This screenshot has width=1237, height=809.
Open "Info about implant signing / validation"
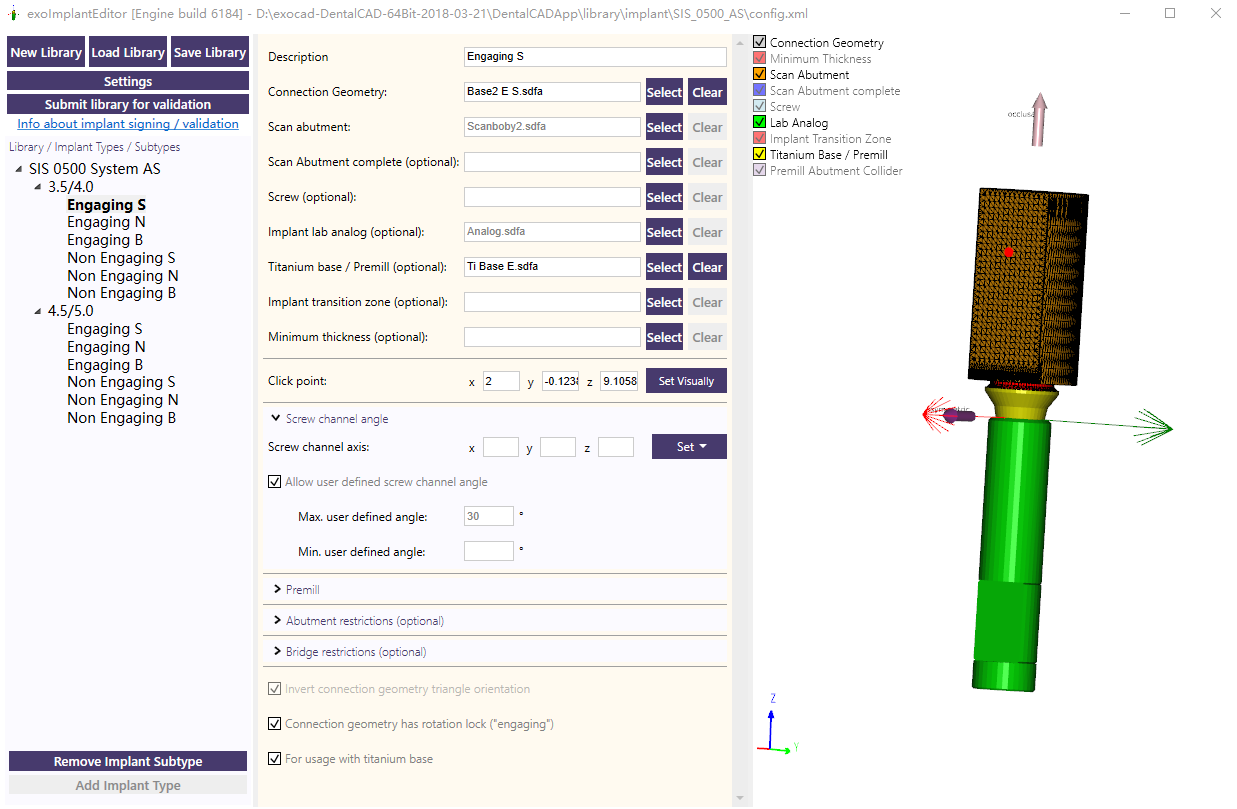pyautogui.click(x=127, y=124)
